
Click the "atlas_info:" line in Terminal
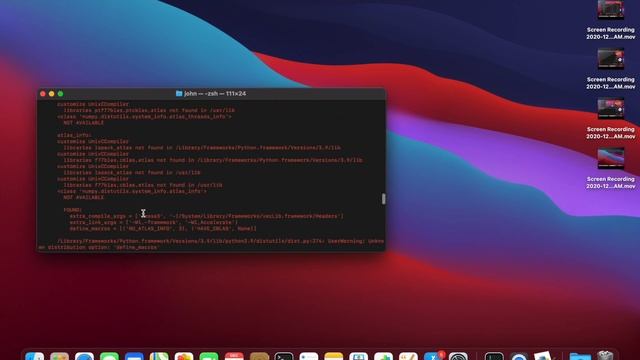(x=74, y=135)
